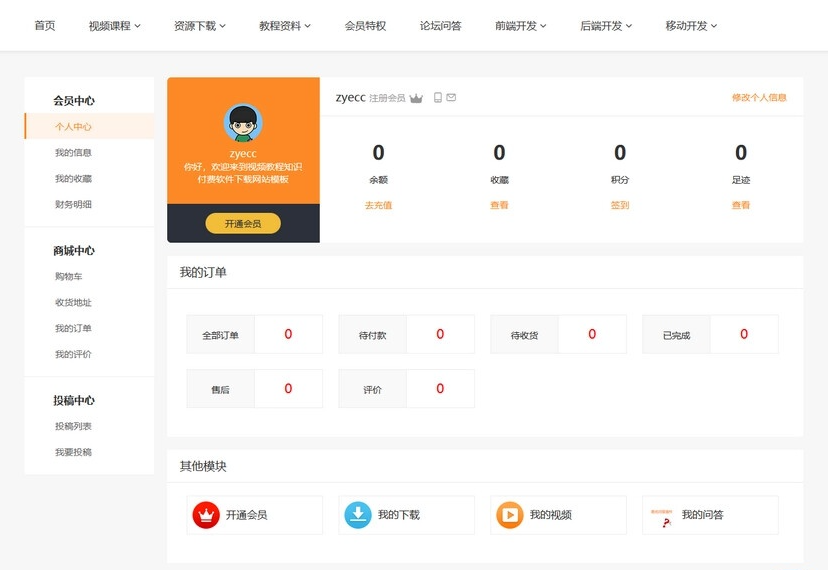Select 个人中心 in the sidebar
The height and width of the screenshot is (570, 828).
click(x=89, y=126)
